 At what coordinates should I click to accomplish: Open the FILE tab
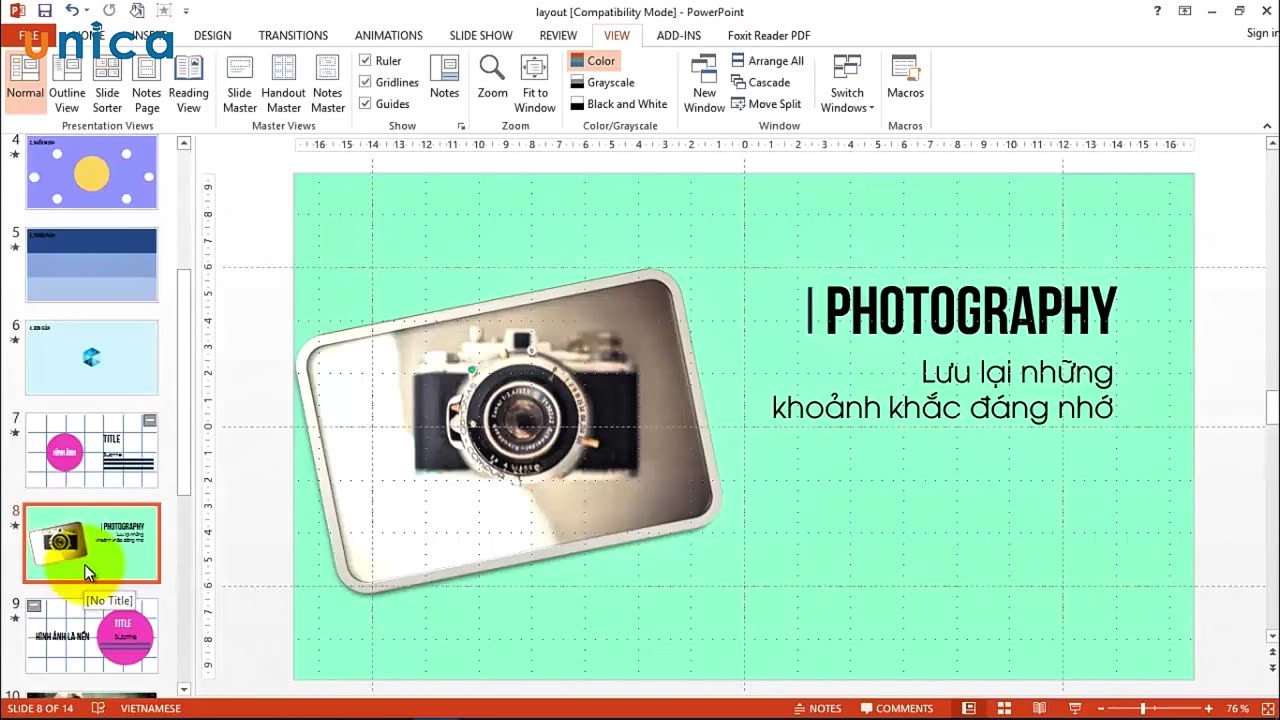click(x=27, y=35)
